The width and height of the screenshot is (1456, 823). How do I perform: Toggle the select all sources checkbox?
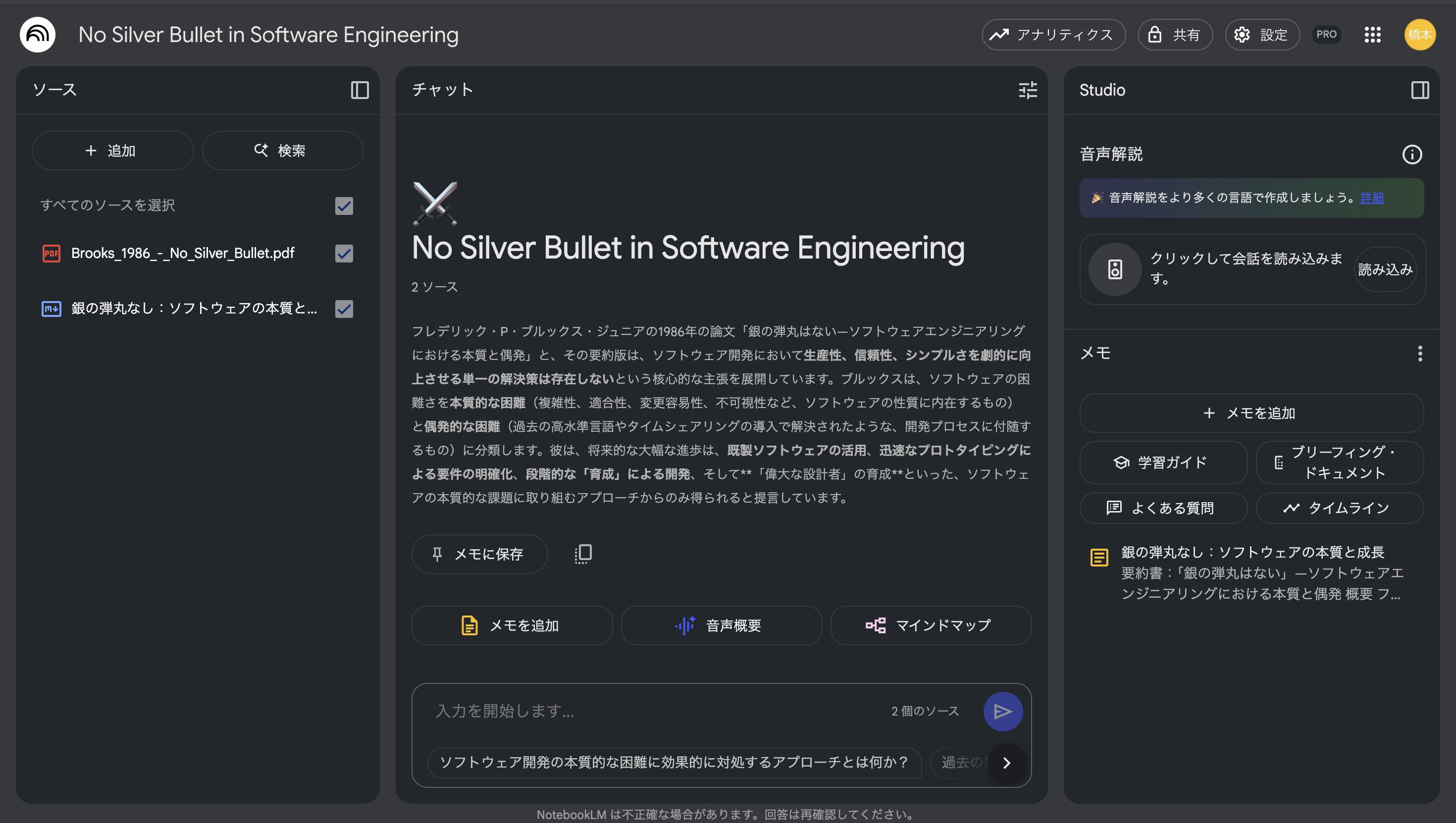tap(344, 206)
